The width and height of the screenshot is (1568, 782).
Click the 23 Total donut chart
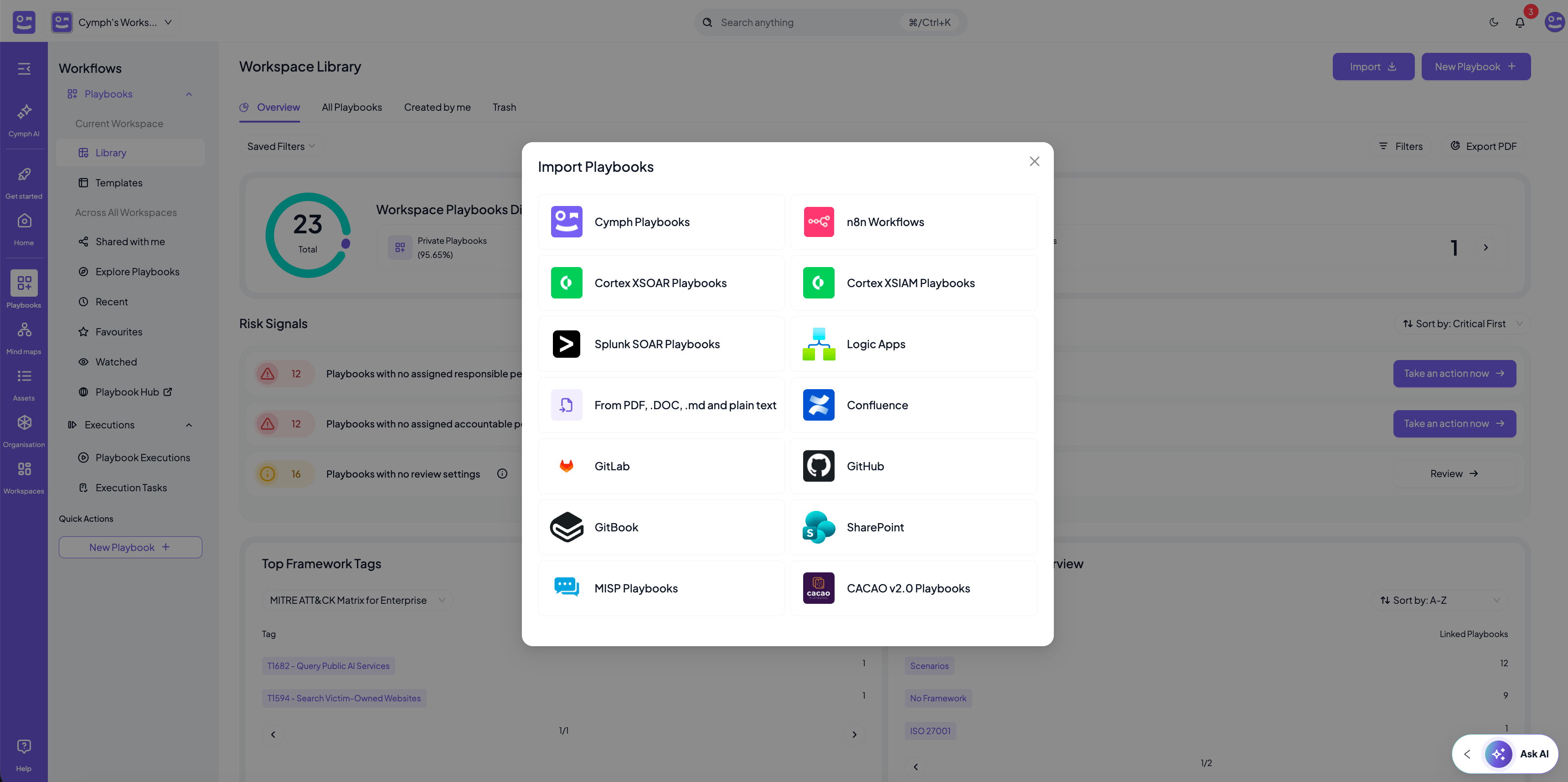tap(308, 235)
